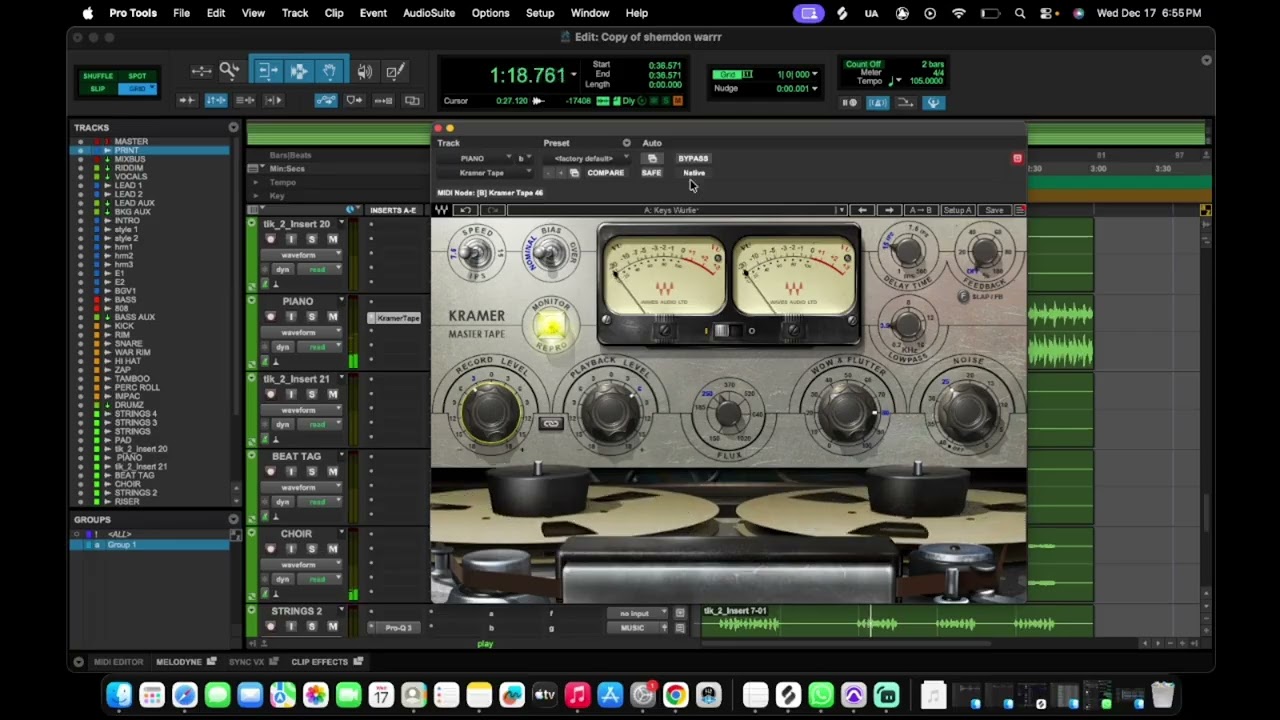Click the Waves undo arrow button
Screen dimensions: 1280x720
tap(465, 210)
